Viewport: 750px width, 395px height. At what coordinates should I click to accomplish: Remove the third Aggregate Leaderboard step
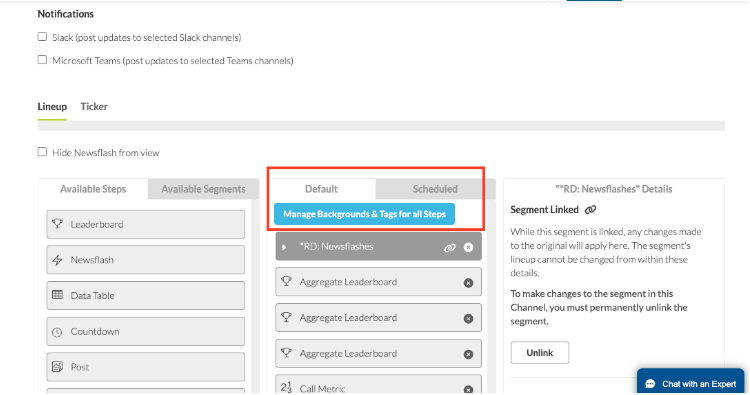pyautogui.click(x=468, y=354)
